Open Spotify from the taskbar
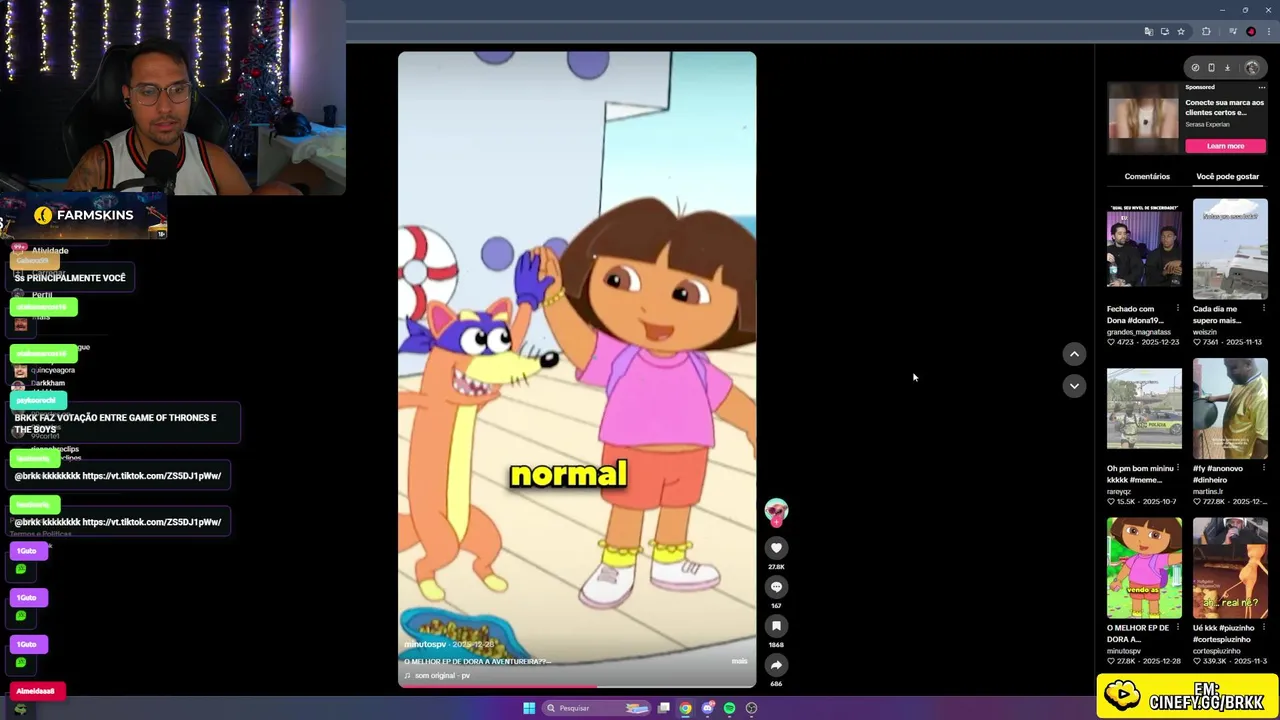Viewport: 1280px width, 720px height. click(x=729, y=708)
